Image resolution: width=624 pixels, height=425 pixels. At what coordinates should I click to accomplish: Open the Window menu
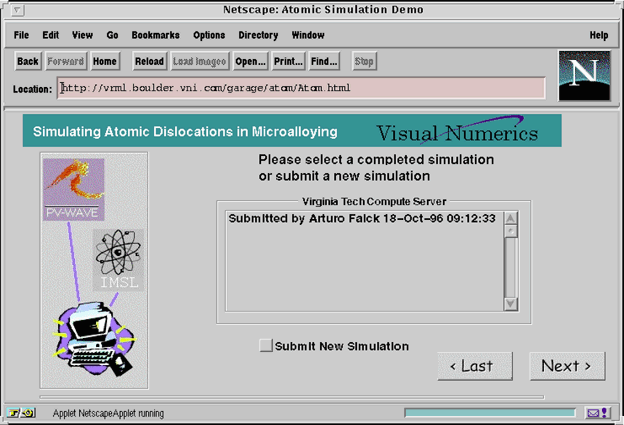point(308,35)
